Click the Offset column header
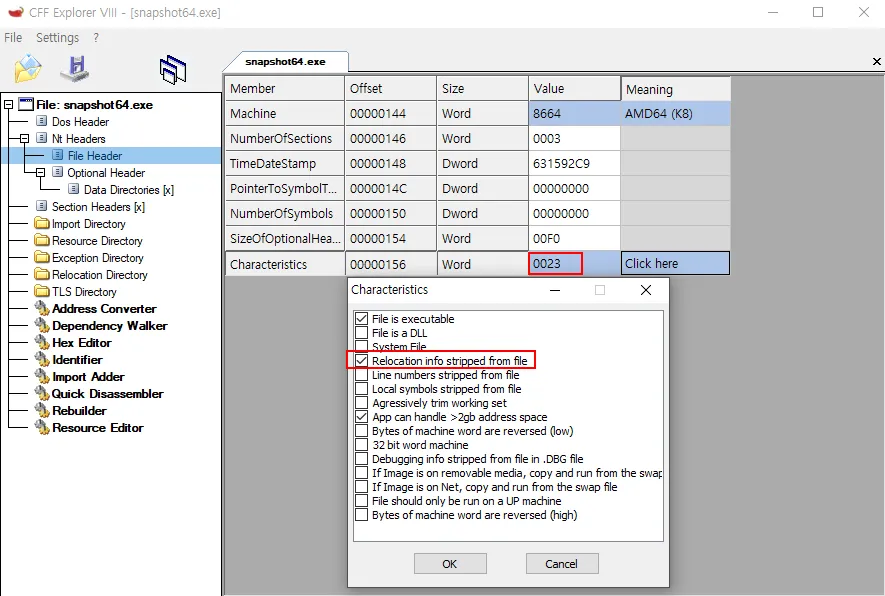Screen dimensions: 885x596 coord(391,89)
